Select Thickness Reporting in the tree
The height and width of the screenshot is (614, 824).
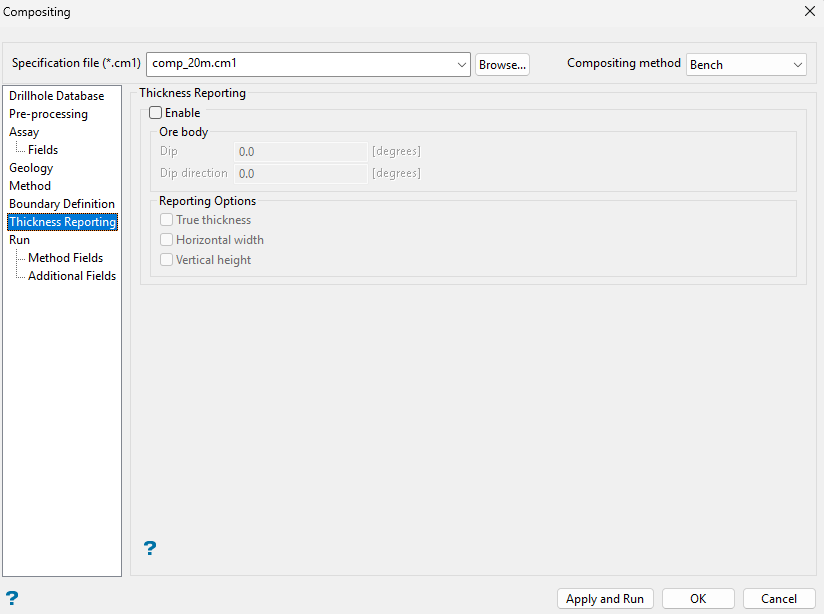pyautogui.click(x=63, y=222)
